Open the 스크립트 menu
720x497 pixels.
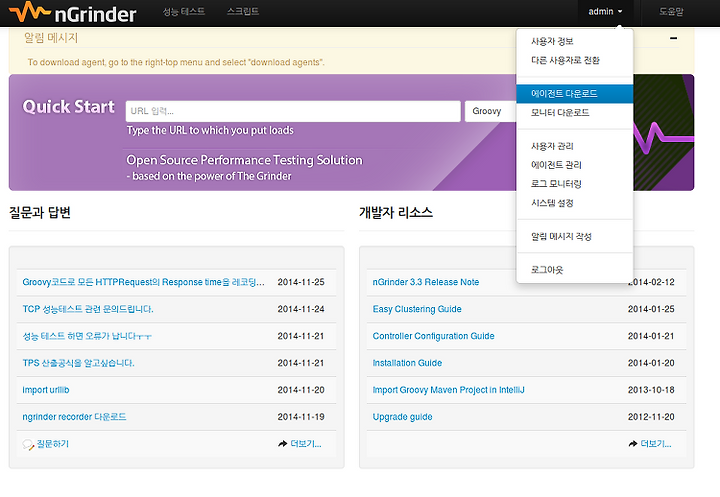click(x=243, y=11)
